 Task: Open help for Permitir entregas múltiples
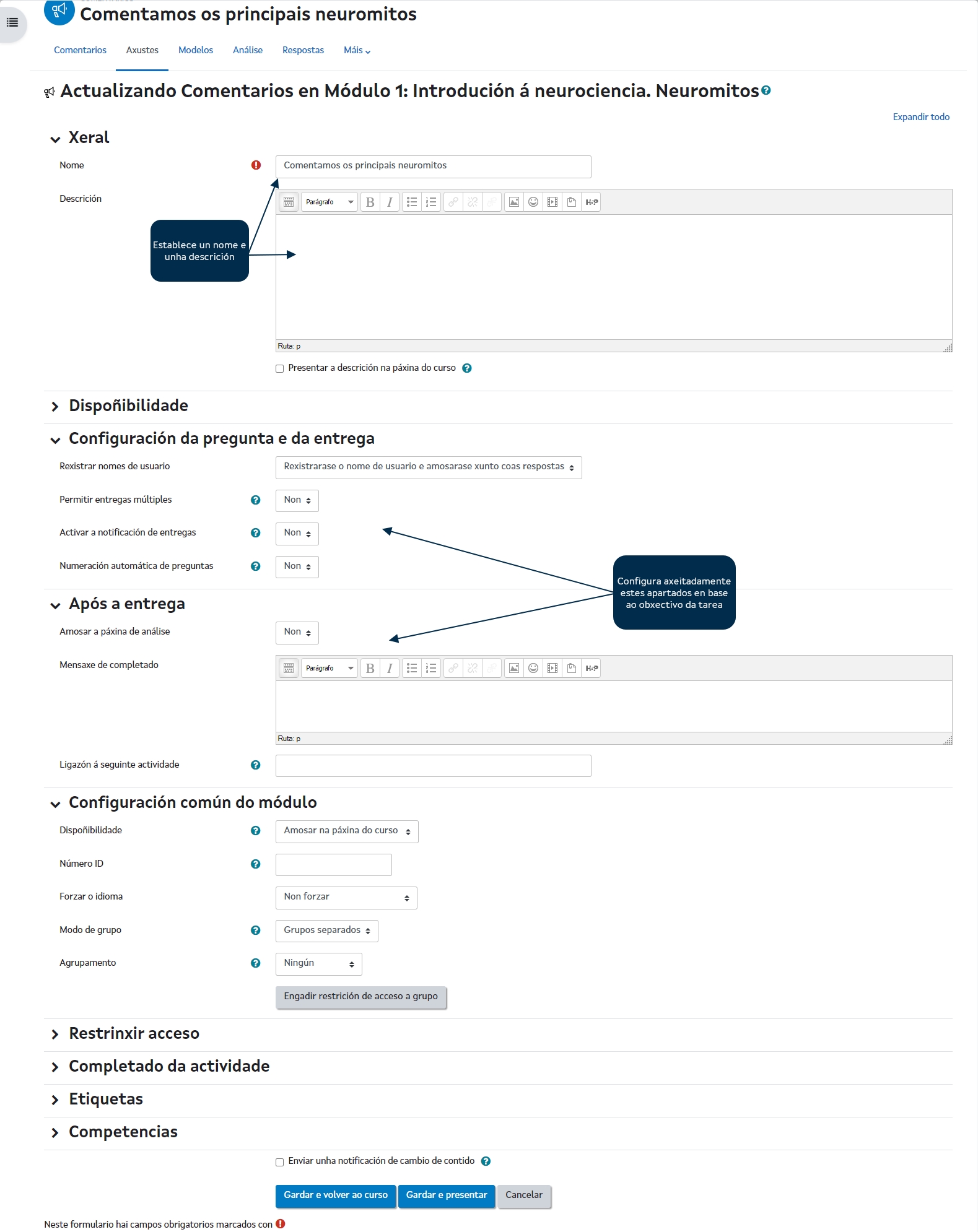coord(255,500)
